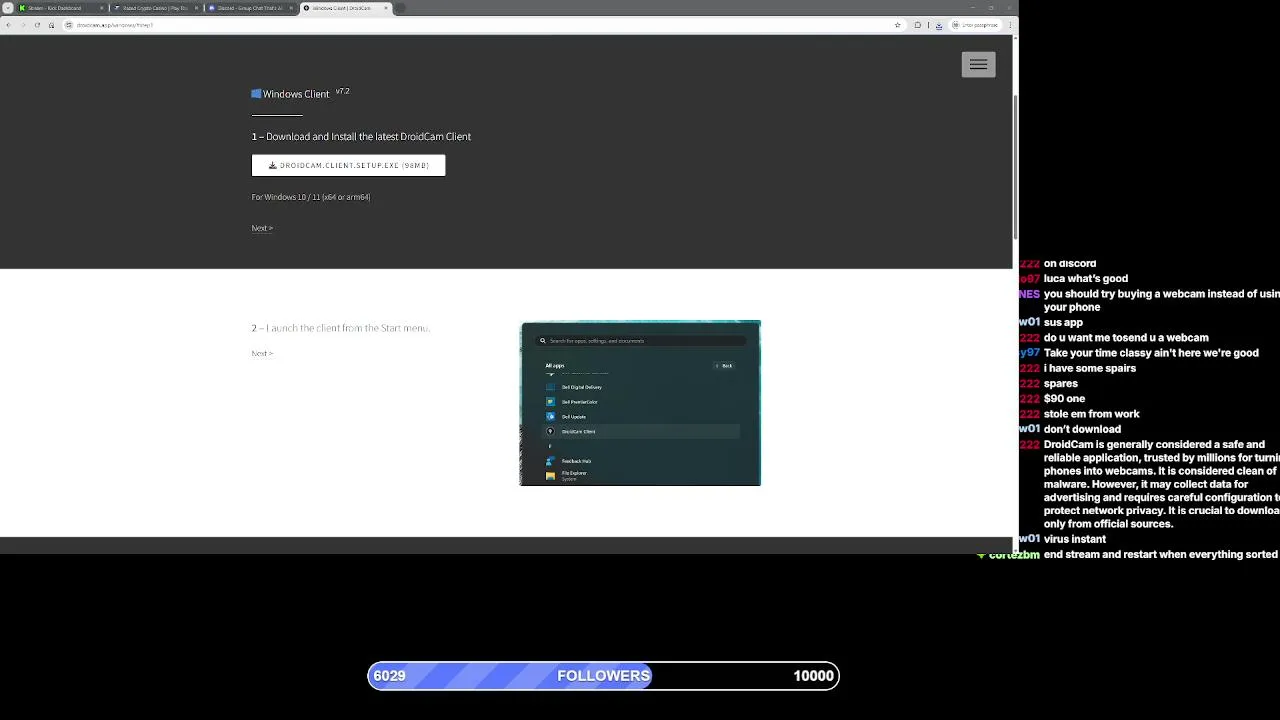Click the Windows 10 / 11 requirement text

[x=311, y=197]
